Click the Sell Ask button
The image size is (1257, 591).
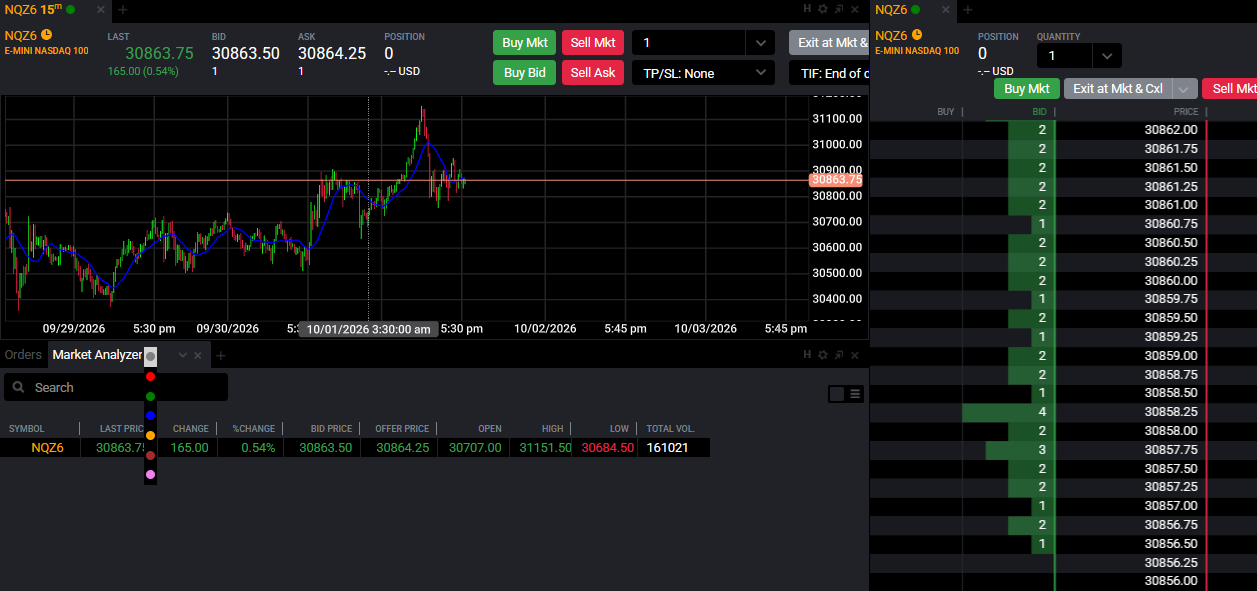point(593,73)
